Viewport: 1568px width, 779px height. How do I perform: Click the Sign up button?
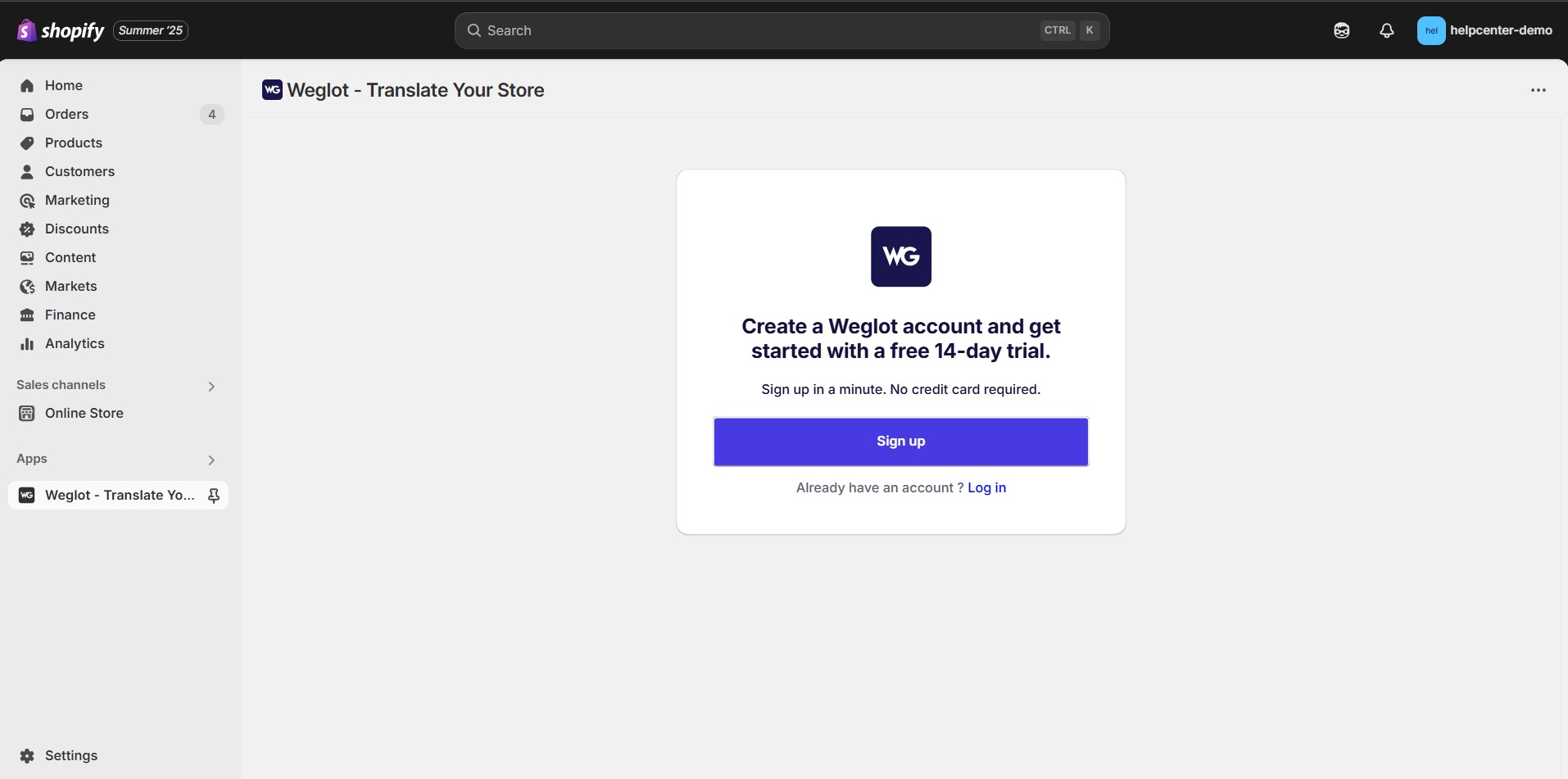(900, 441)
